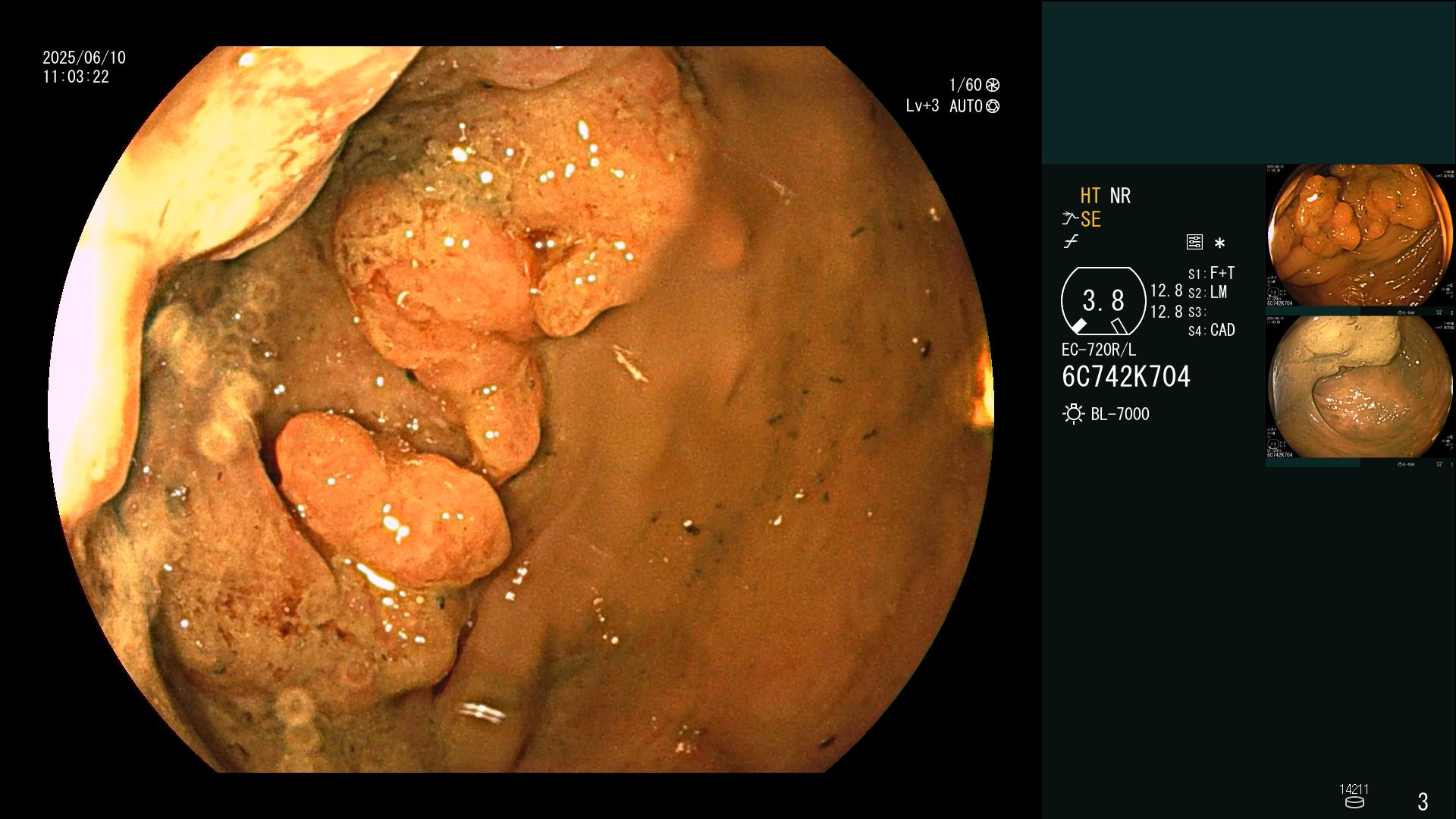Click the BL-7000 light source lamp icon
The width and height of the screenshot is (1456, 819).
point(1073,414)
